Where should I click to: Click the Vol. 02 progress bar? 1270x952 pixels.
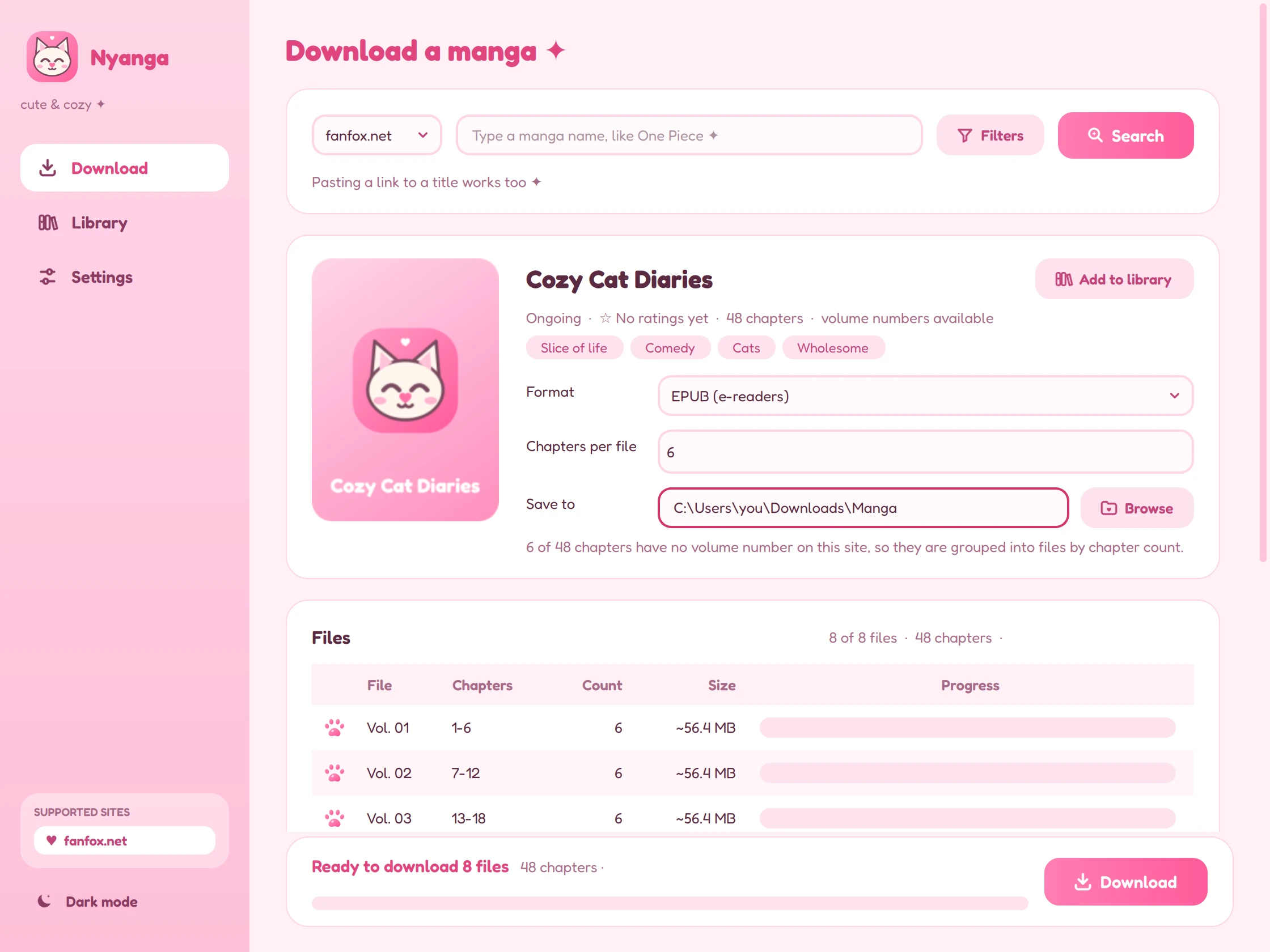[x=967, y=773]
